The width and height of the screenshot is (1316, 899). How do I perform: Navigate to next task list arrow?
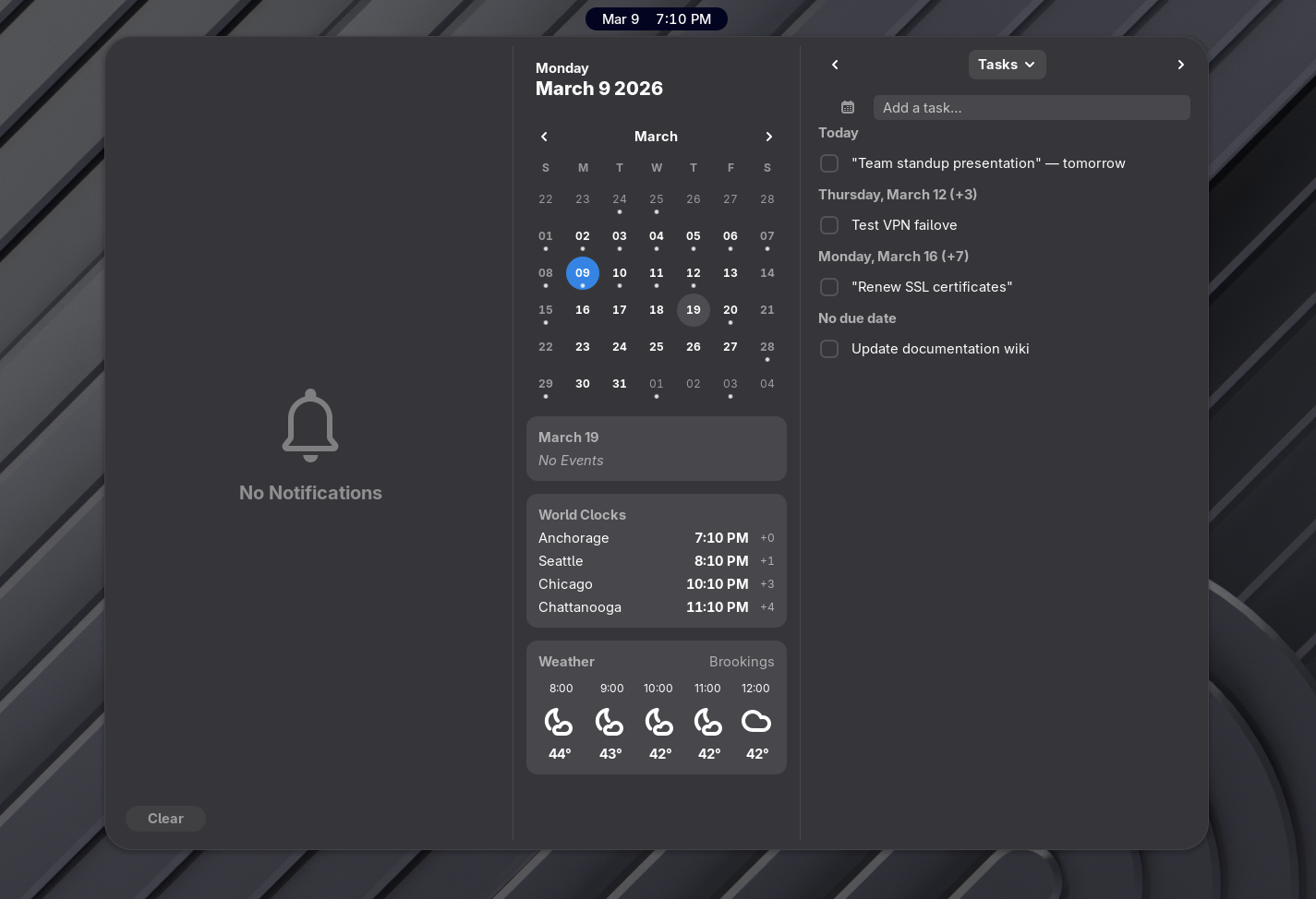pos(1180,65)
